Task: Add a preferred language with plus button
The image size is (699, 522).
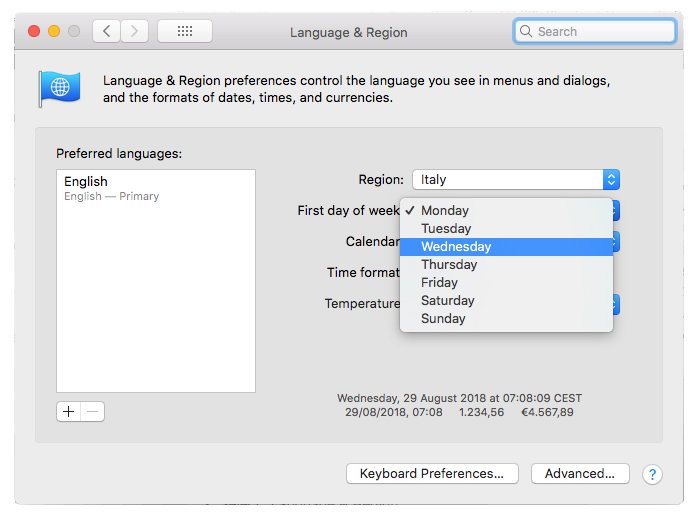Action: pos(68,412)
